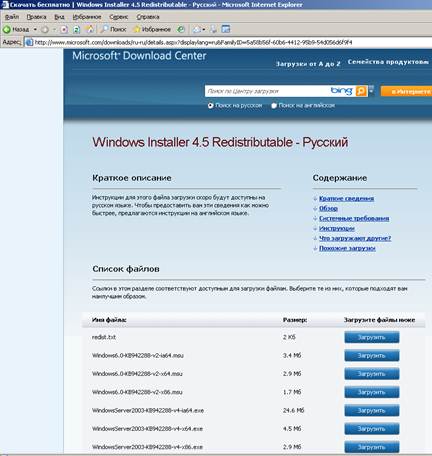Go to the Home page icon
This screenshot has width=432, height=456.
click(x=90, y=30)
